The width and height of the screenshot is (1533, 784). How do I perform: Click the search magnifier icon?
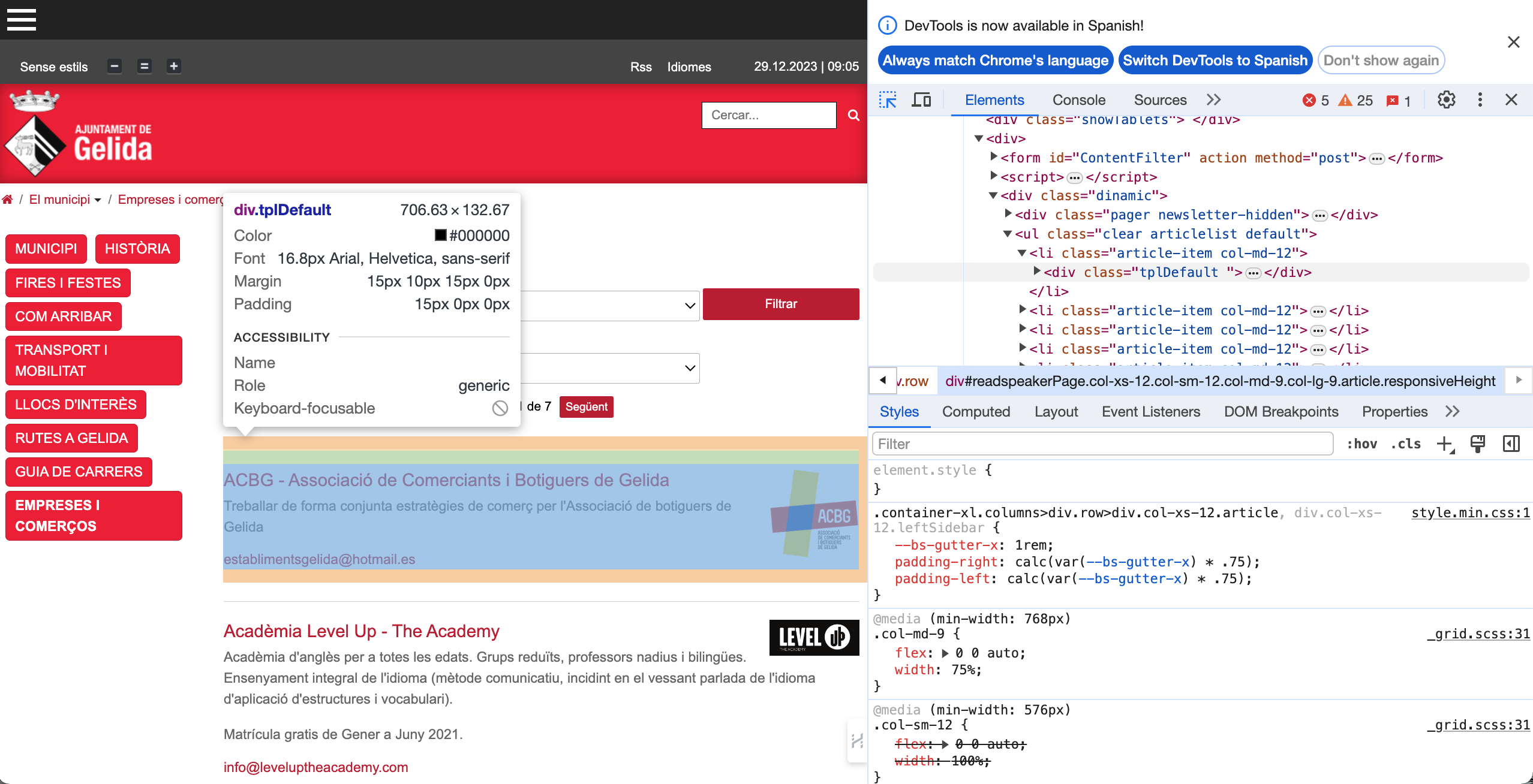(853, 115)
